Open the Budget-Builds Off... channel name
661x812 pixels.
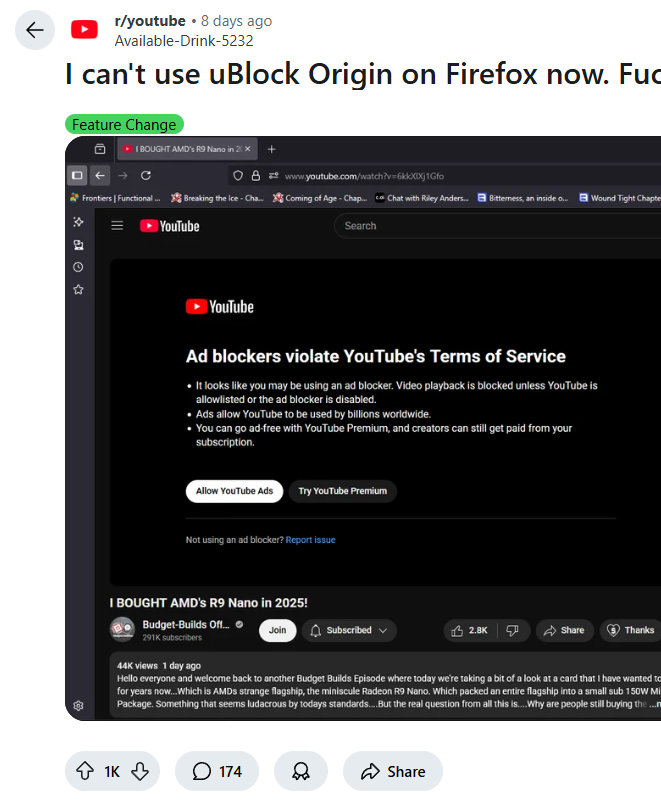[186, 625]
